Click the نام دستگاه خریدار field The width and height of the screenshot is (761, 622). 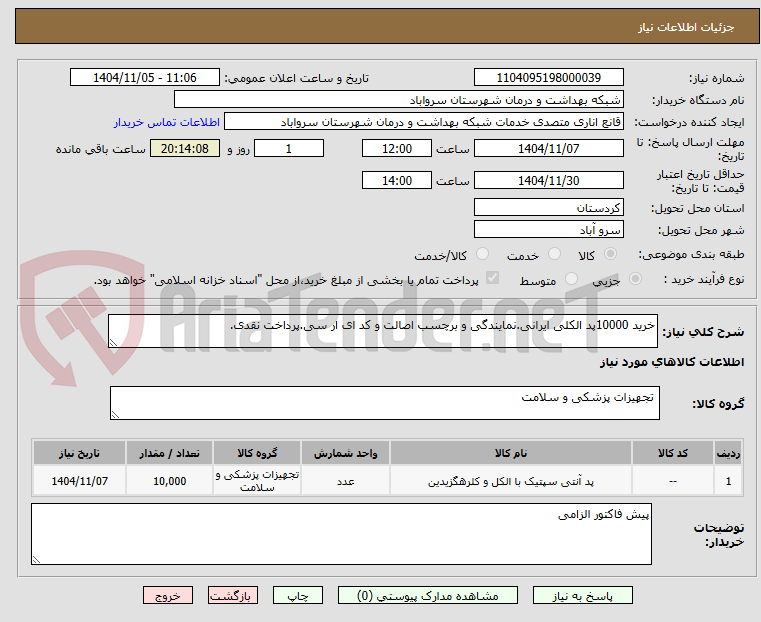pyautogui.click(x=399, y=100)
